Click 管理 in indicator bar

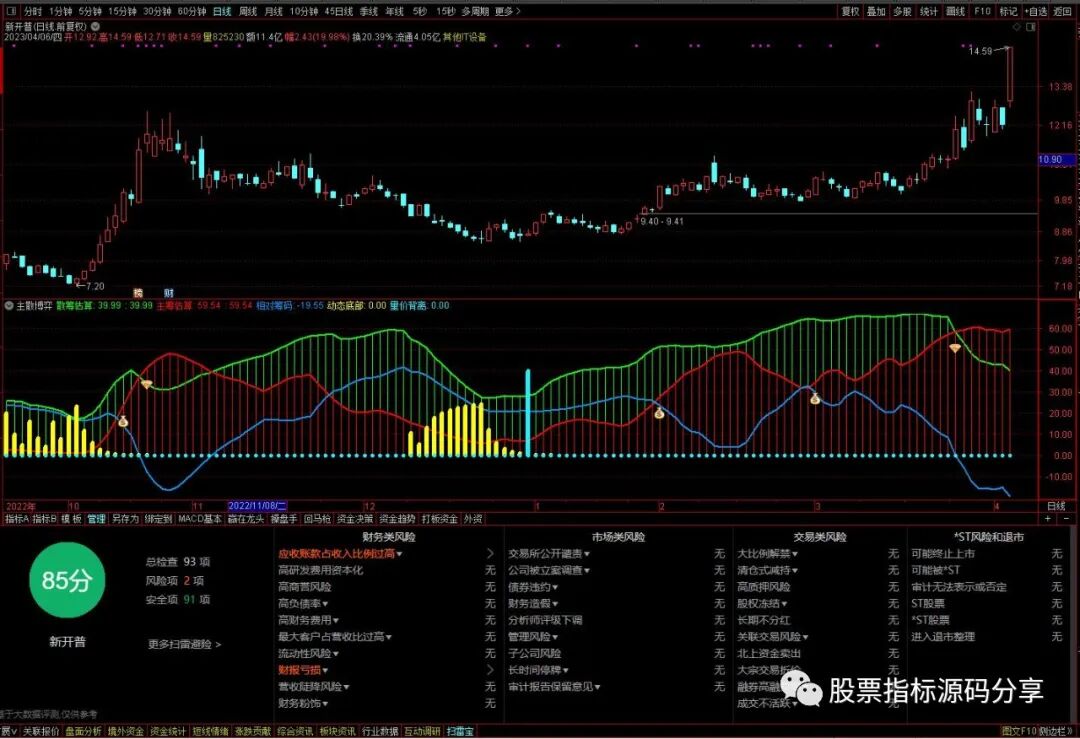point(96,519)
